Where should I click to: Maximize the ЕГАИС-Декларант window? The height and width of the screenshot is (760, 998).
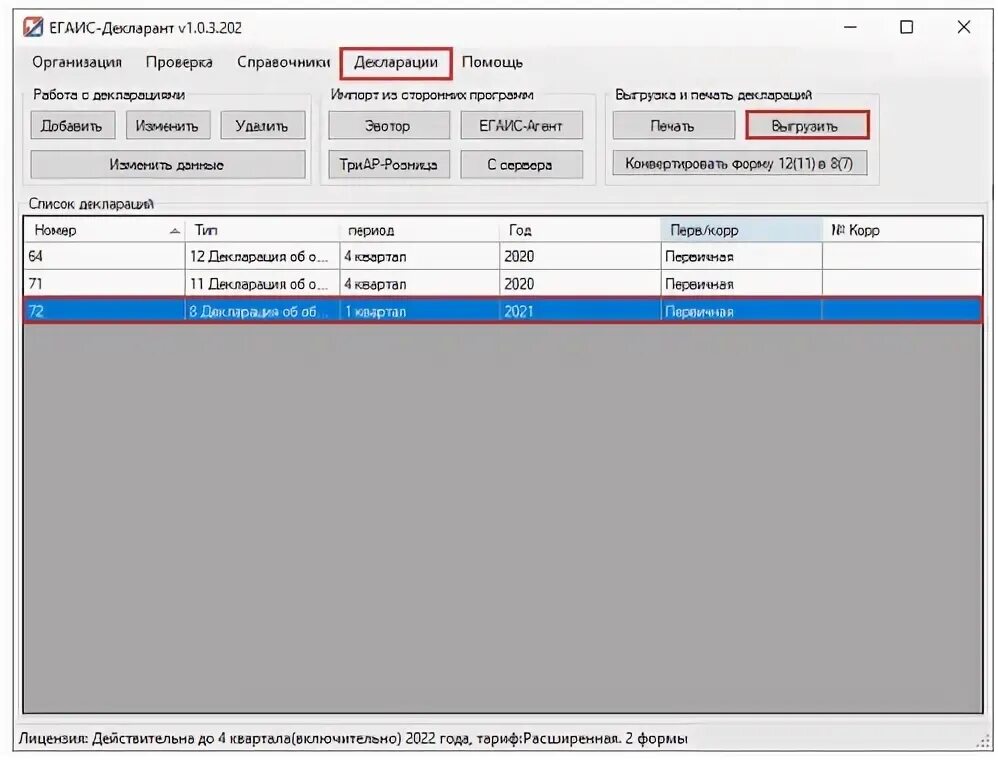coord(906,27)
